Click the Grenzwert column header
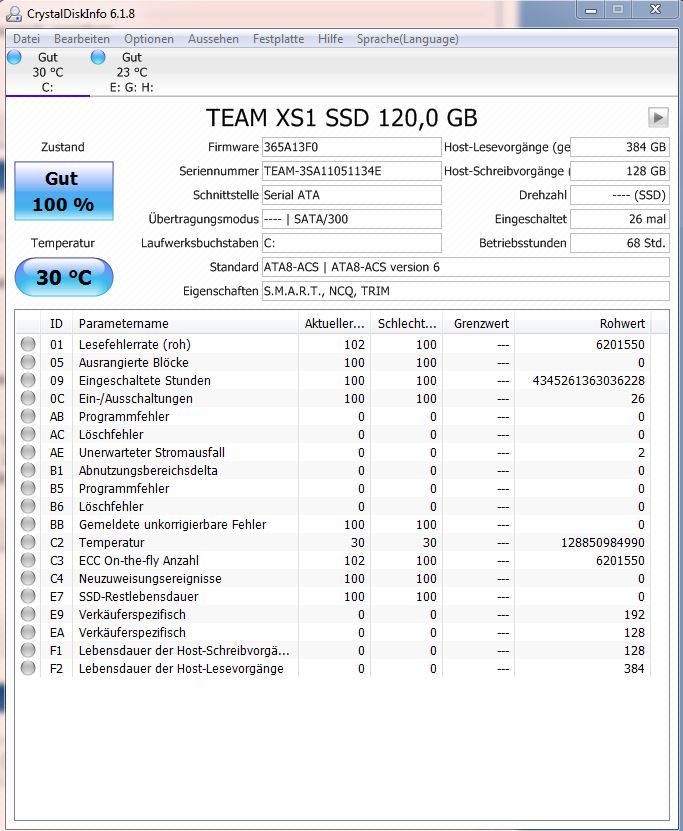The height and width of the screenshot is (831, 683). [478, 323]
